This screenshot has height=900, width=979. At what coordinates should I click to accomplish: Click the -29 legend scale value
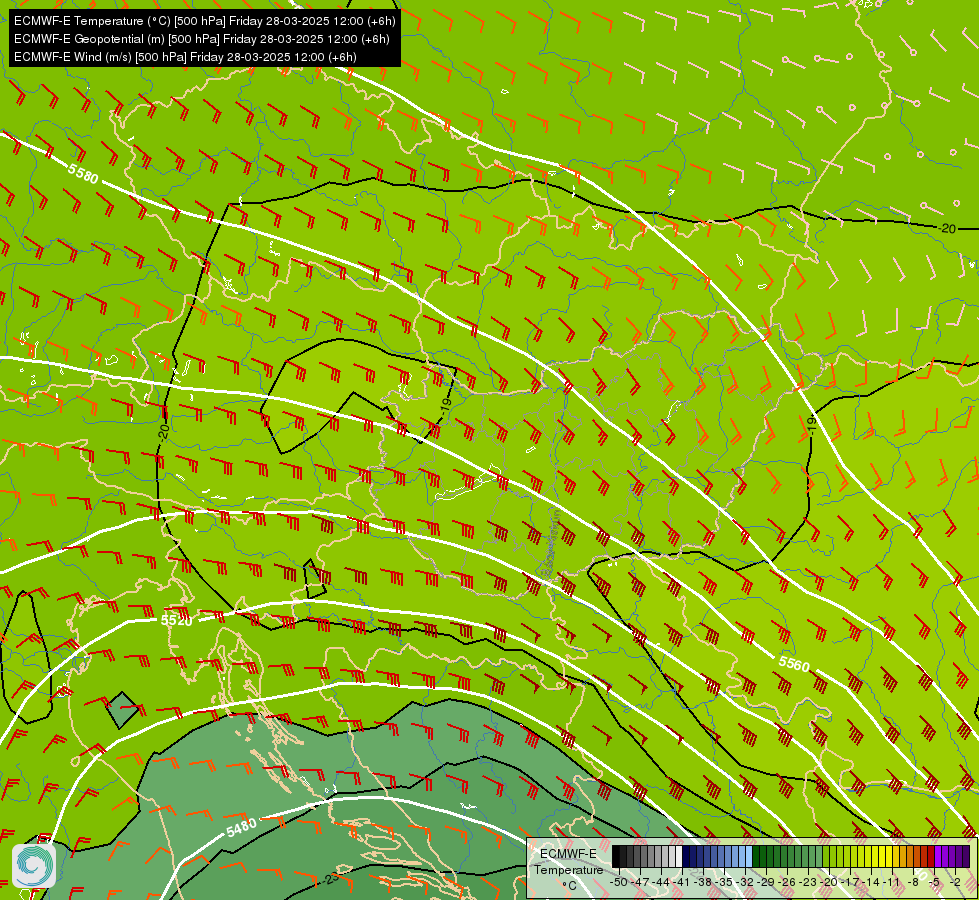click(766, 882)
